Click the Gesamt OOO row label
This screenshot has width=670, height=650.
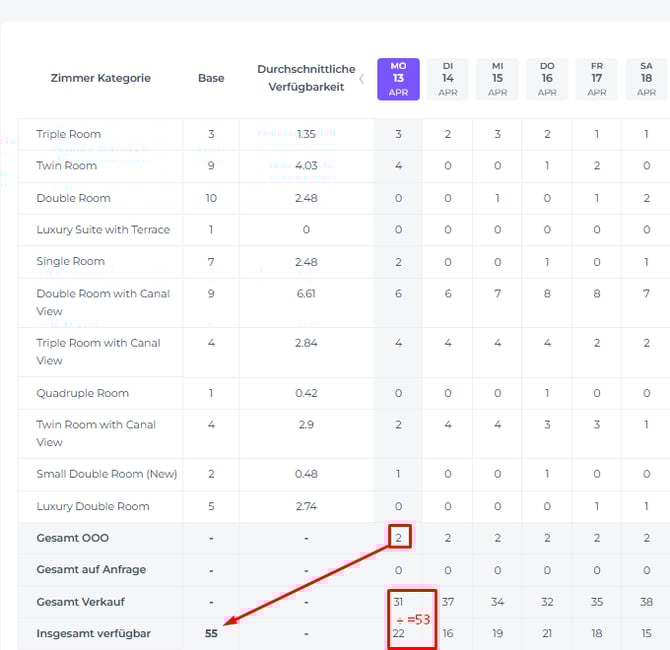tap(72, 538)
